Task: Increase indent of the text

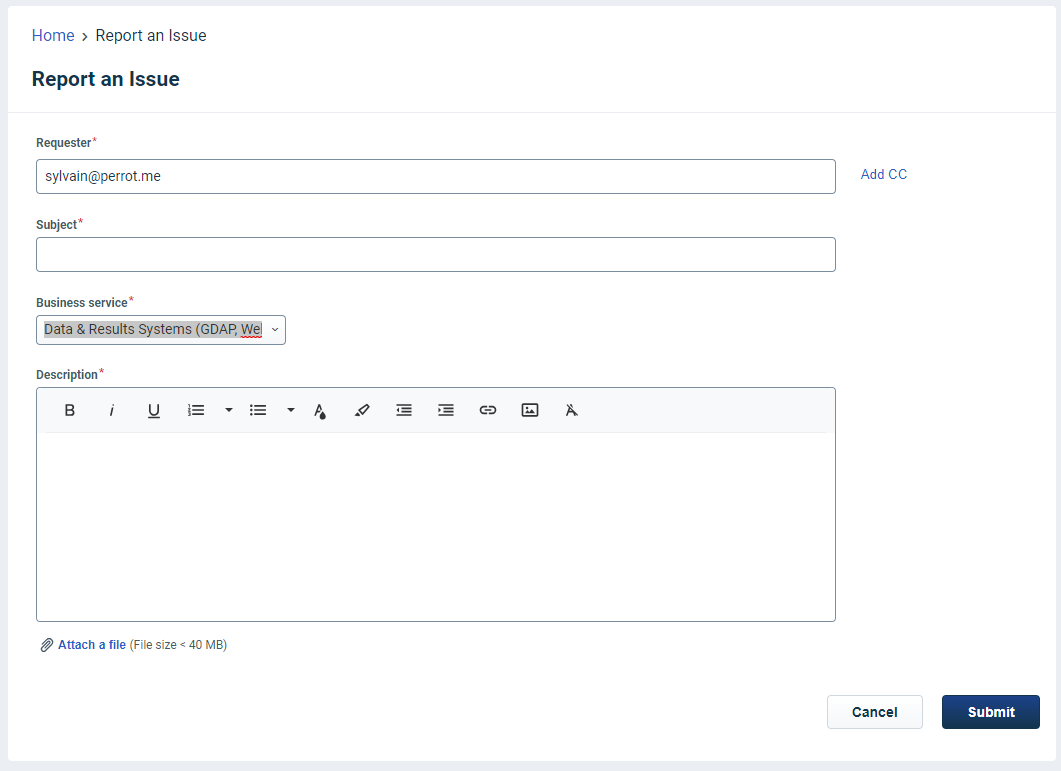Action: coord(446,410)
